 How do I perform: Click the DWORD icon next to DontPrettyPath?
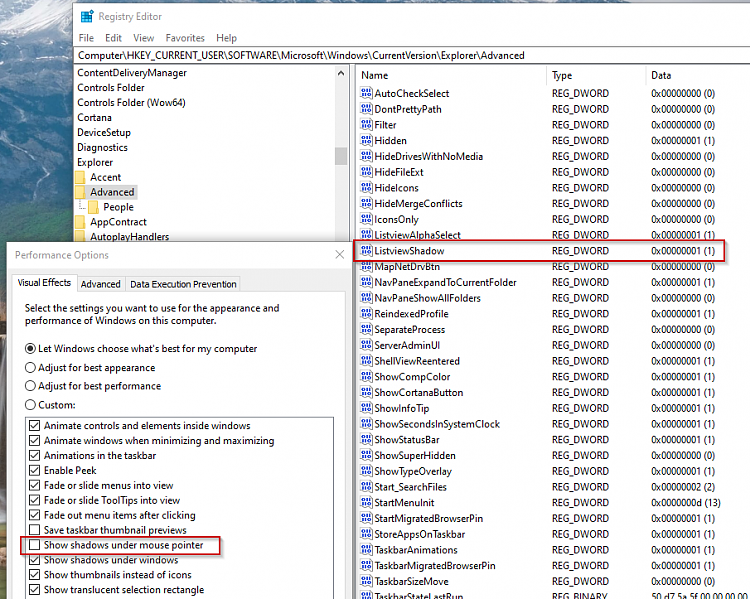[366, 109]
